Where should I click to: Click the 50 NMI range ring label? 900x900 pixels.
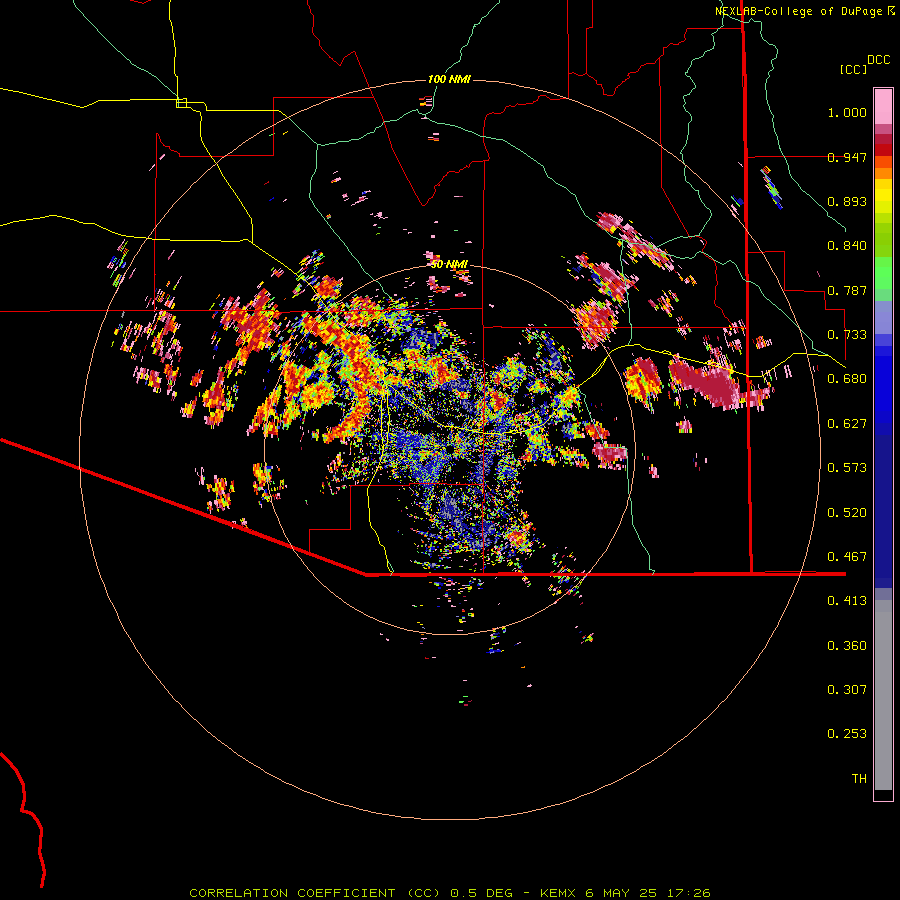[449, 264]
